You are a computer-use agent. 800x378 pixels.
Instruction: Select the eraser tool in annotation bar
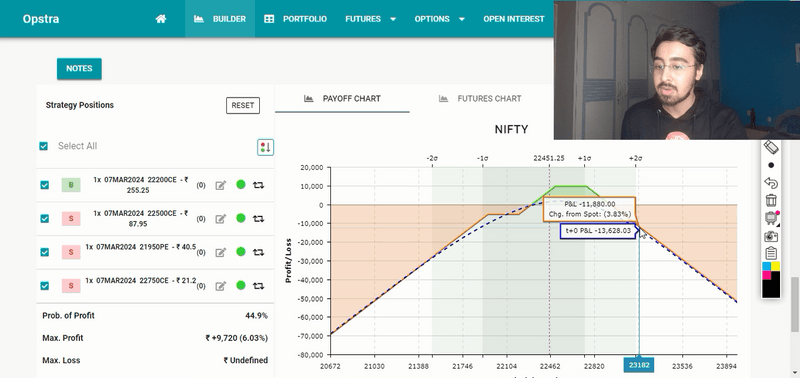[771, 147]
